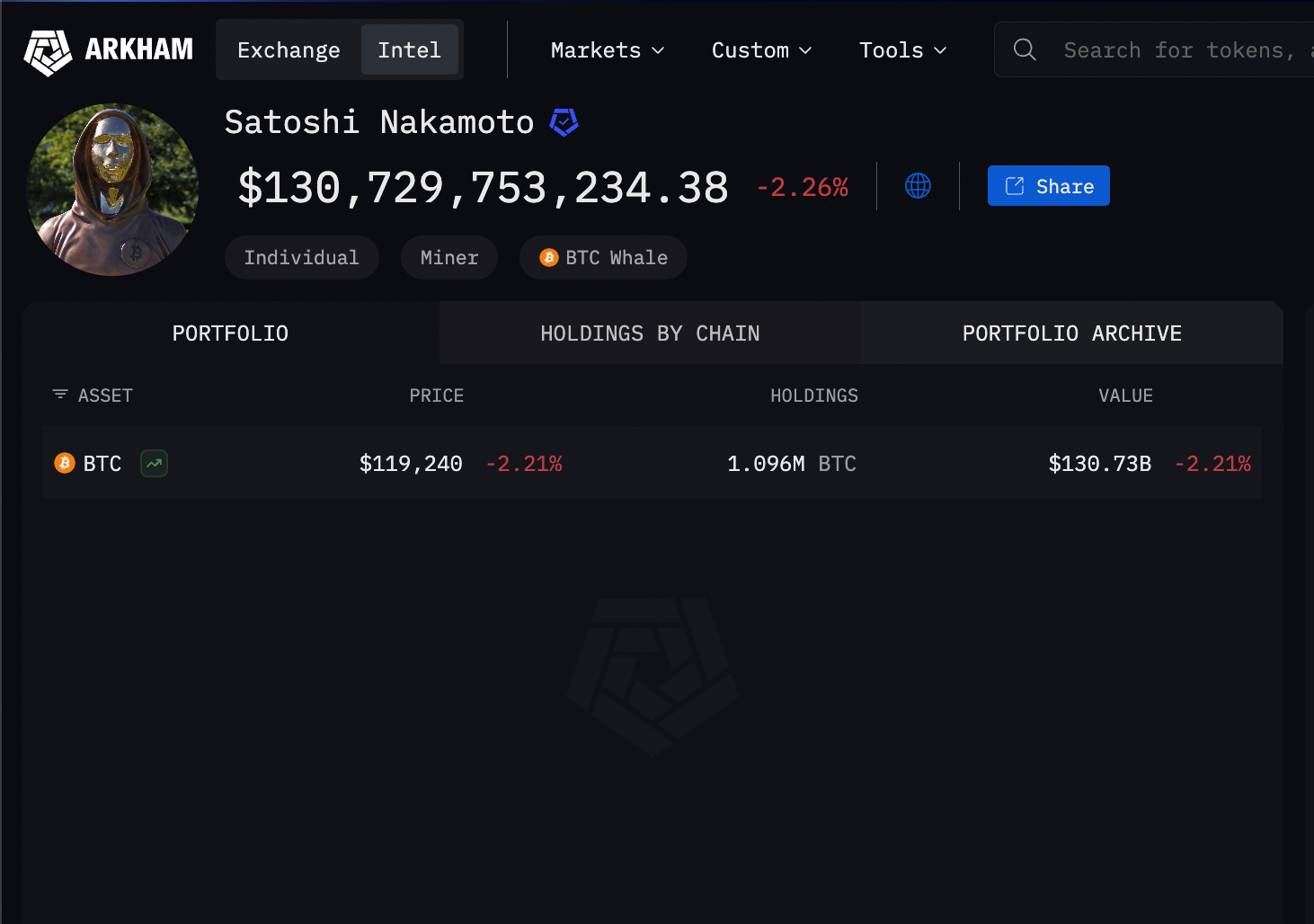The width and height of the screenshot is (1314, 924).
Task: Open the Tools dropdown
Action: pyautogui.click(x=901, y=50)
